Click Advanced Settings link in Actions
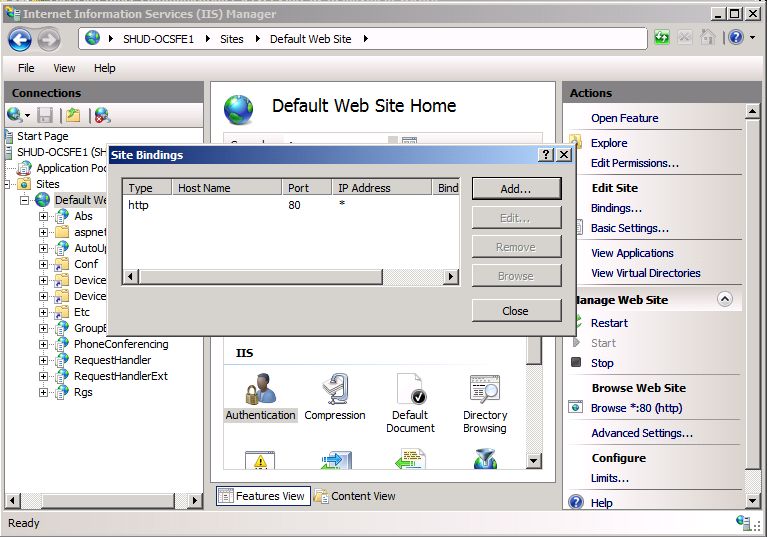This screenshot has width=767, height=537. (641, 433)
